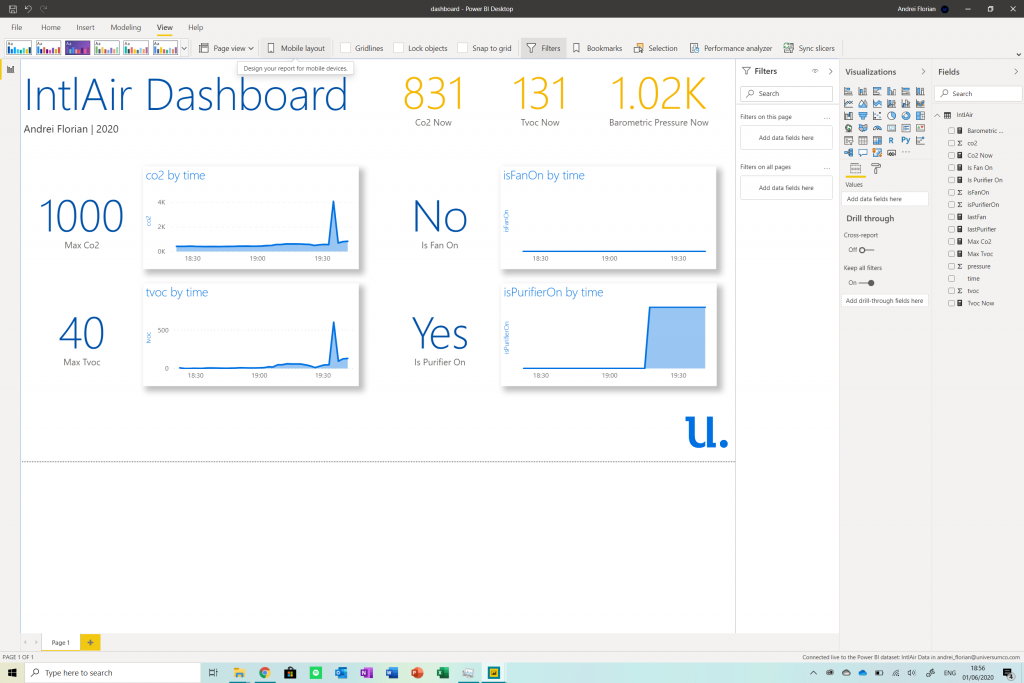The height and width of the screenshot is (683, 1024).
Task: Add a new page with the plus button
Action: tap(89, 642)
